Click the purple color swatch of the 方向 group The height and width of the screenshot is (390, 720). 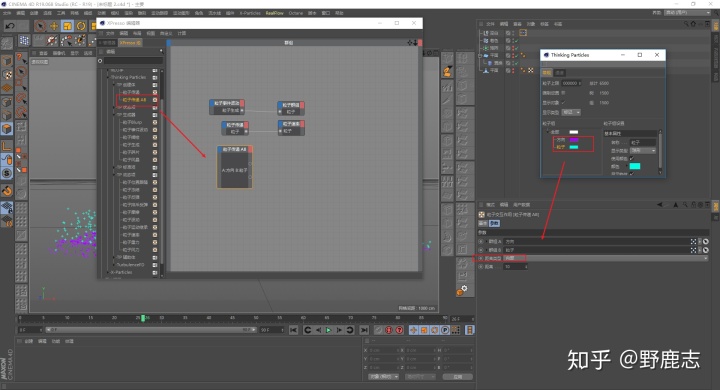click(574, 140)
